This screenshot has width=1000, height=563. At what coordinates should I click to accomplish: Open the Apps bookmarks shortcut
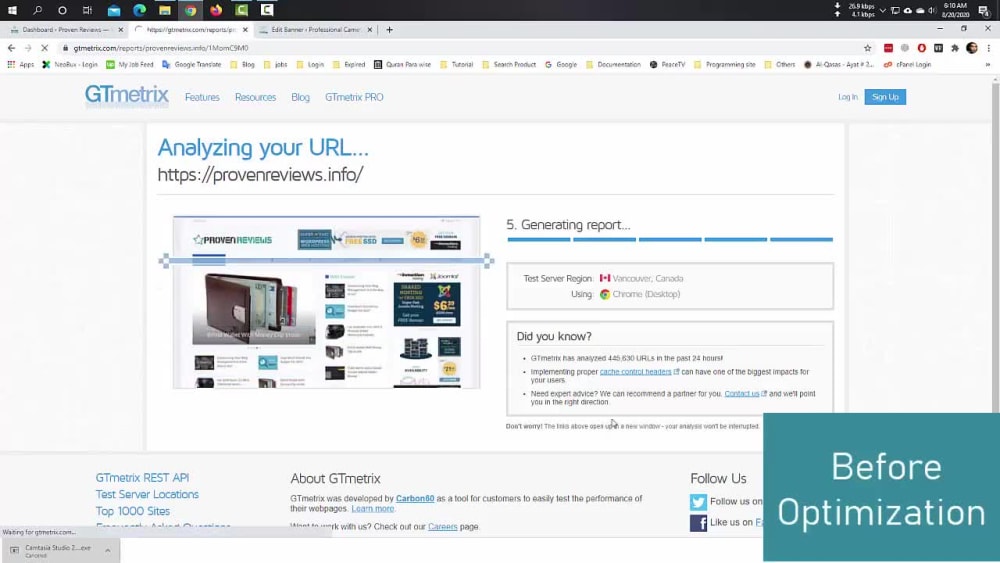tap(20, 64)
